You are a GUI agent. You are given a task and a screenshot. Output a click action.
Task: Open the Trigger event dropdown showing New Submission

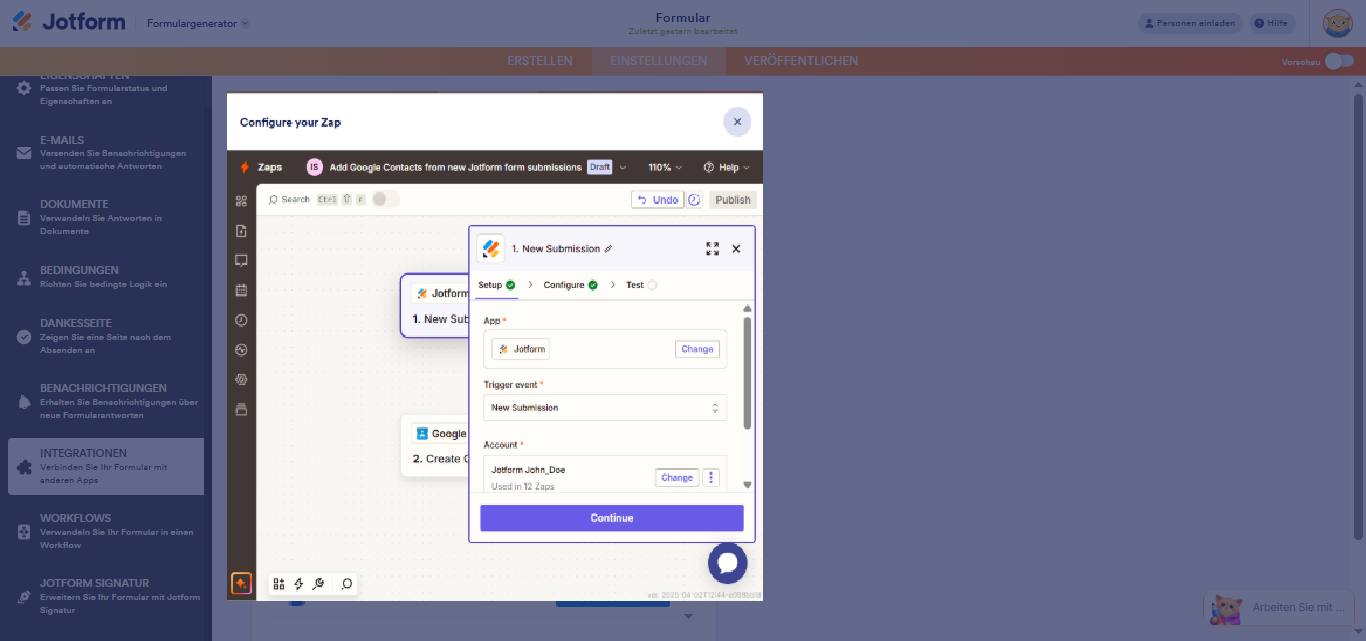[604, 407]
